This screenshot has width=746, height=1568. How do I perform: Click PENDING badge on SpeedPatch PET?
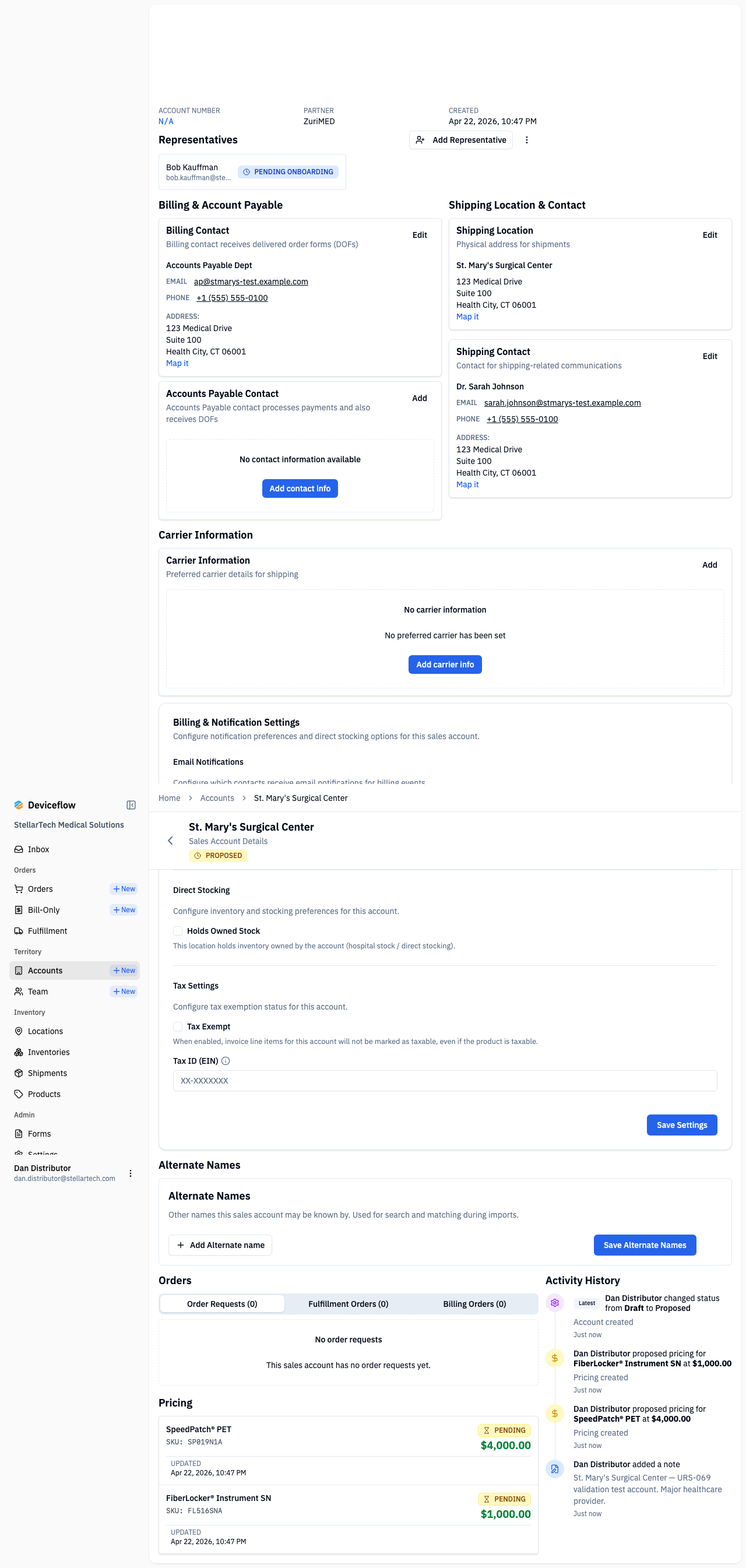505,1430
